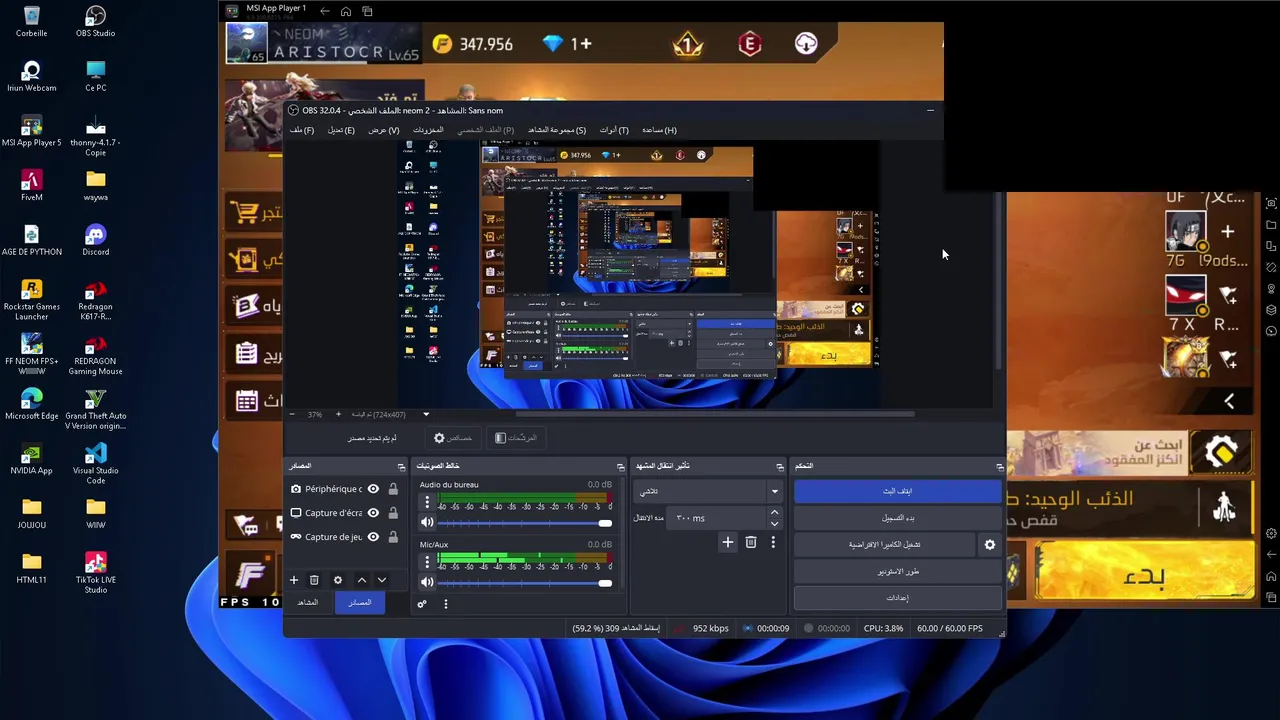This screenshot has height=720, width=1280.
Task: Zoom in the OBS preview
Action: pyautogui.click(x=338, y=414)
